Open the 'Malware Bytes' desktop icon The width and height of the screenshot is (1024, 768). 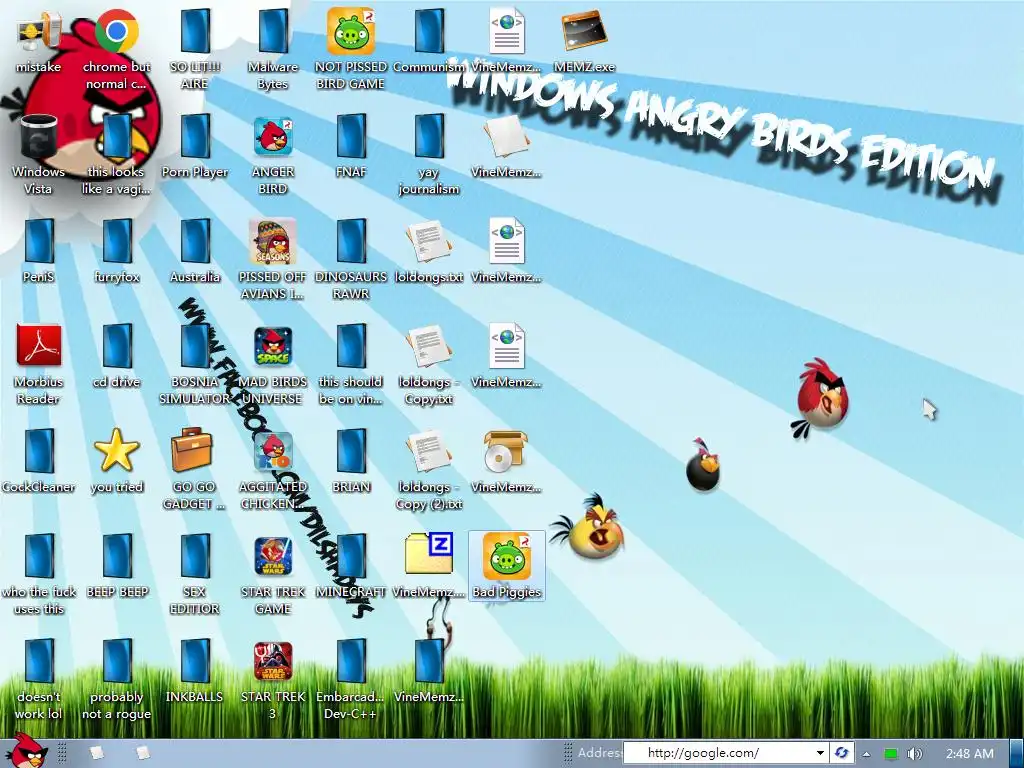(273, 50)
